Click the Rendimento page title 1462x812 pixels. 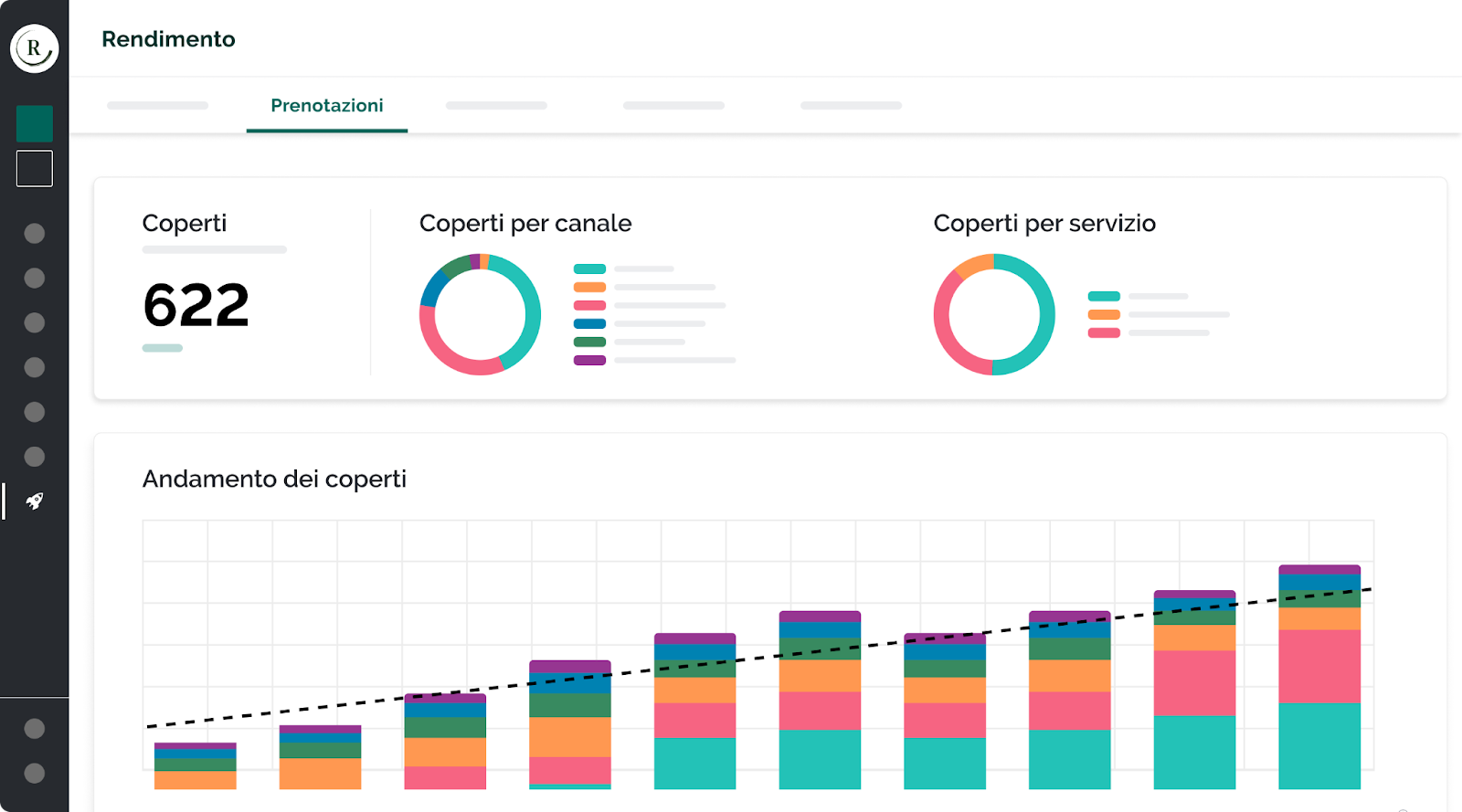[x=168, y=39]
